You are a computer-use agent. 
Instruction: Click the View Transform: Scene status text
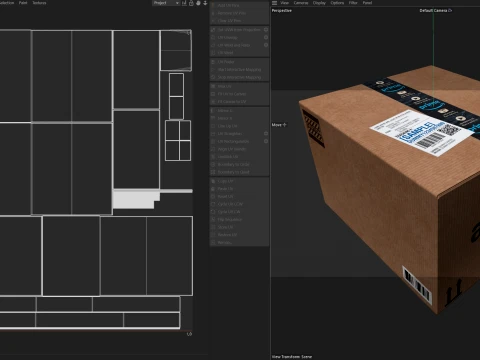pos(292,357)
